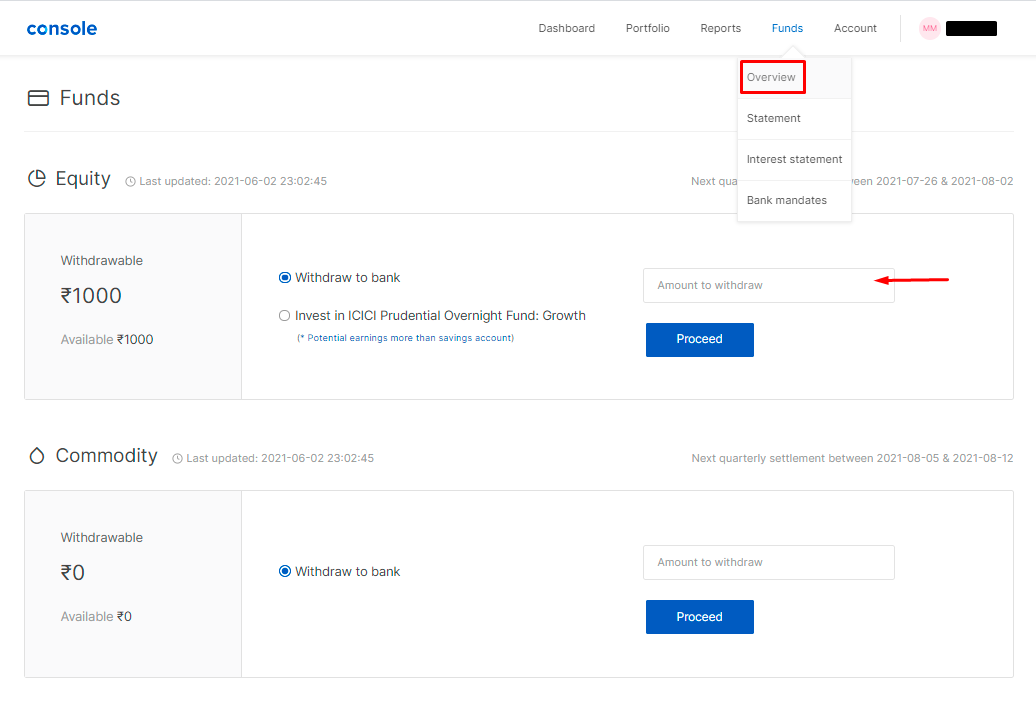Click the Funds card icon beside heading
The image size is (1036, 720).
tap(38, 98)
